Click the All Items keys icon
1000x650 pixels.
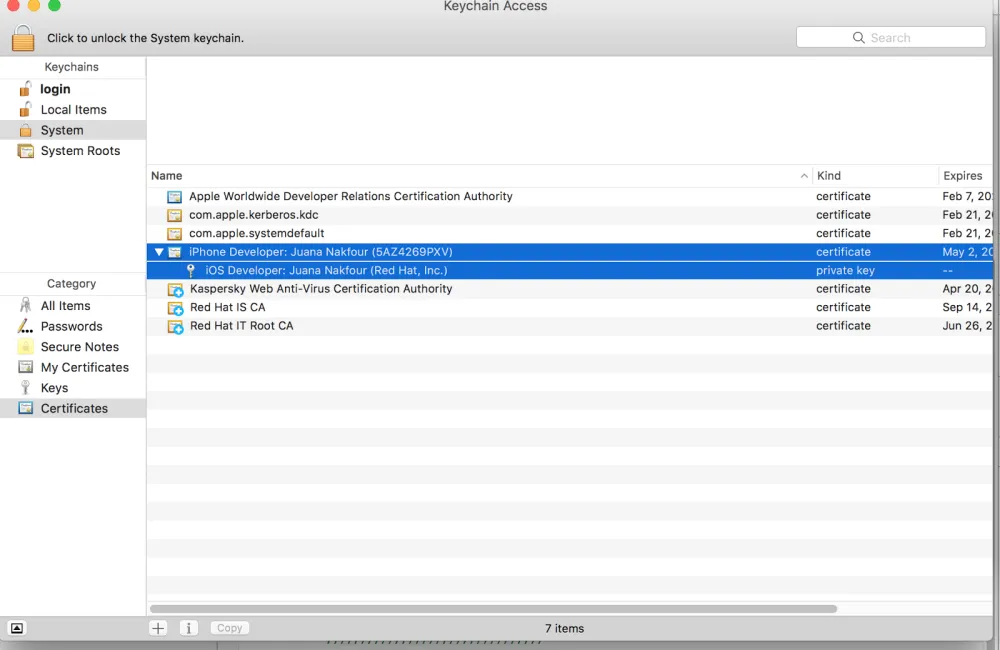point(26,306)
